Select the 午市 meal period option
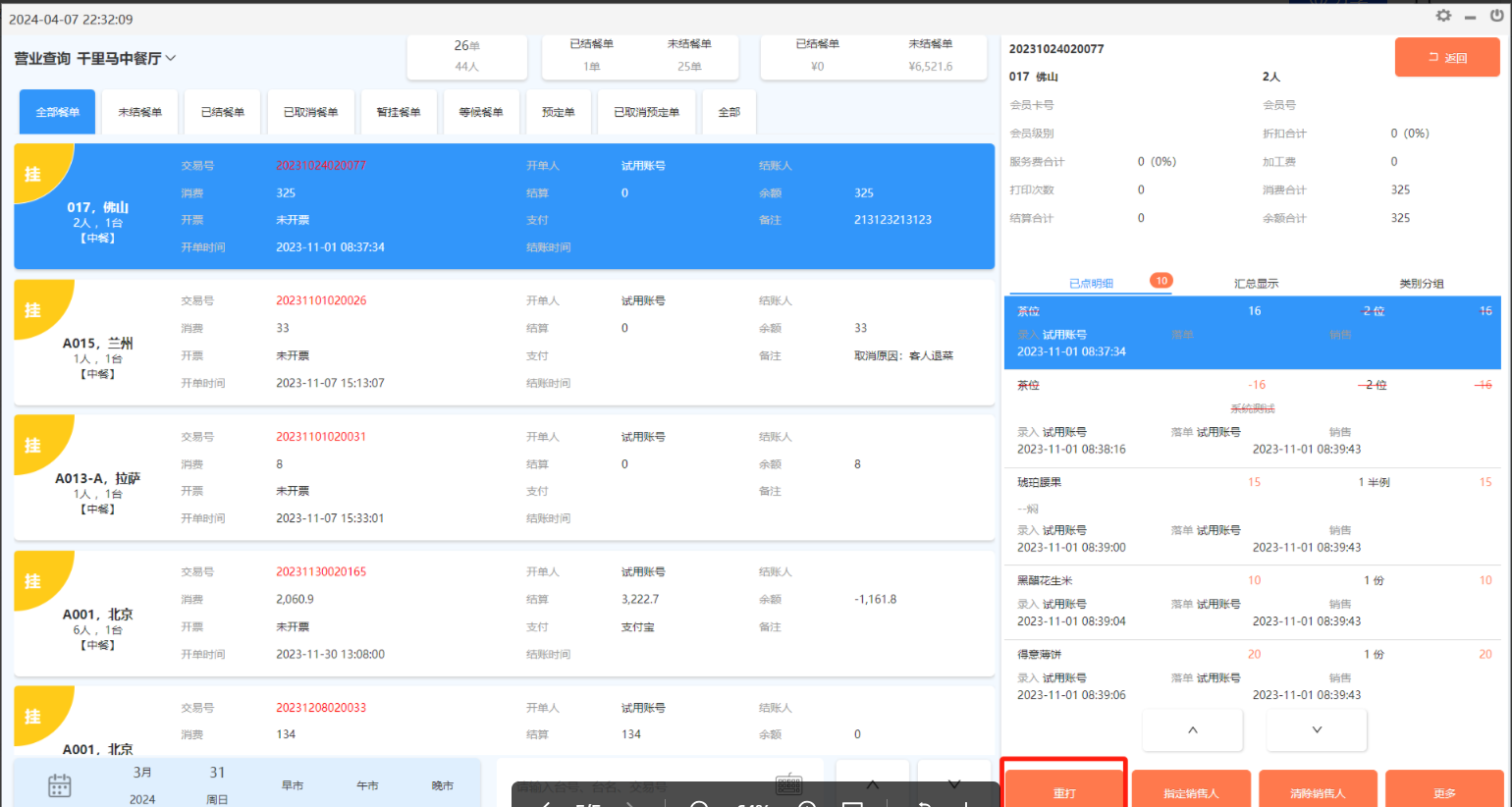1512x807 pixels. (367, 785)
